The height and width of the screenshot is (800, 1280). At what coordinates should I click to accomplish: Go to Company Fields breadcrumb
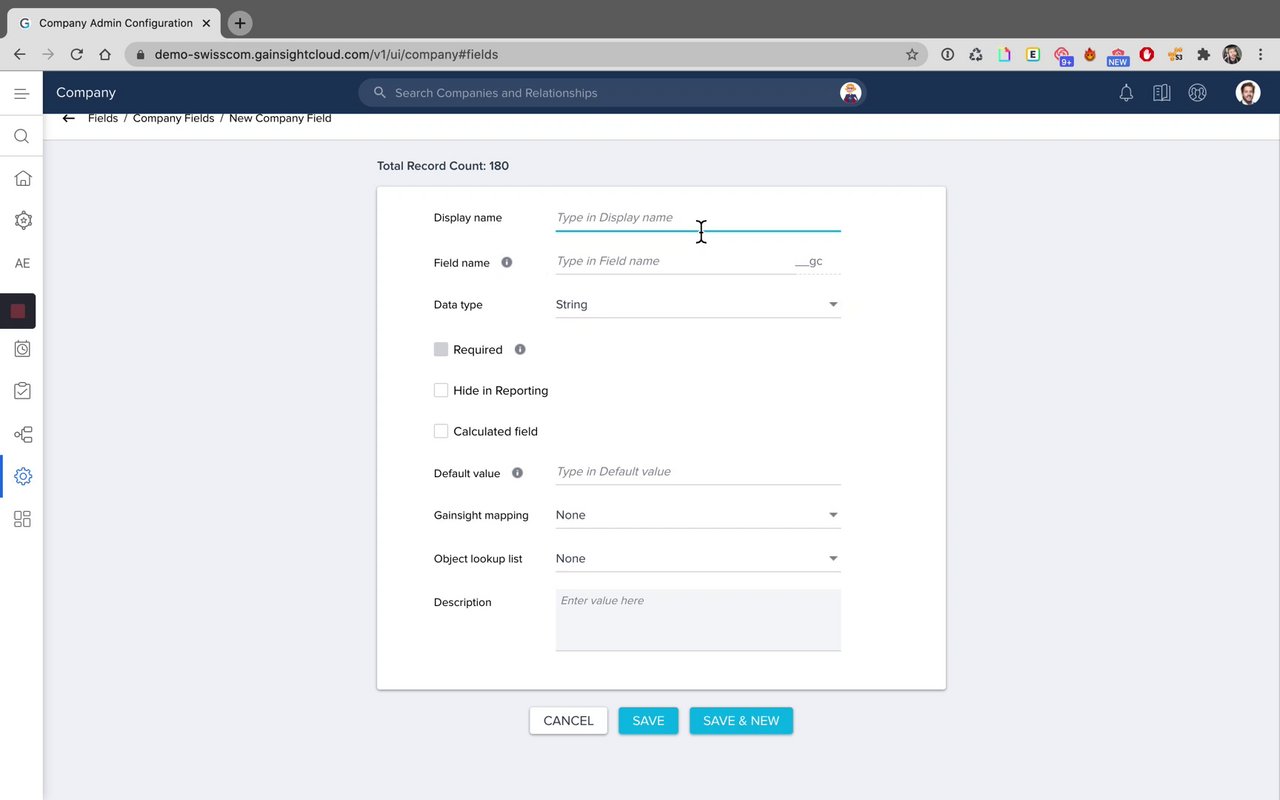coord(174,118)
